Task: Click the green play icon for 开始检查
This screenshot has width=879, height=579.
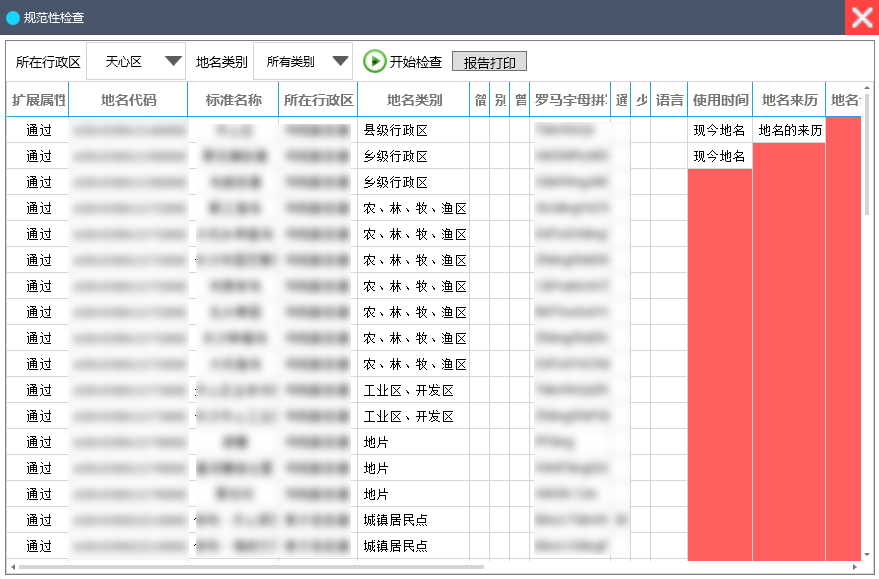Action: [374, 62]
